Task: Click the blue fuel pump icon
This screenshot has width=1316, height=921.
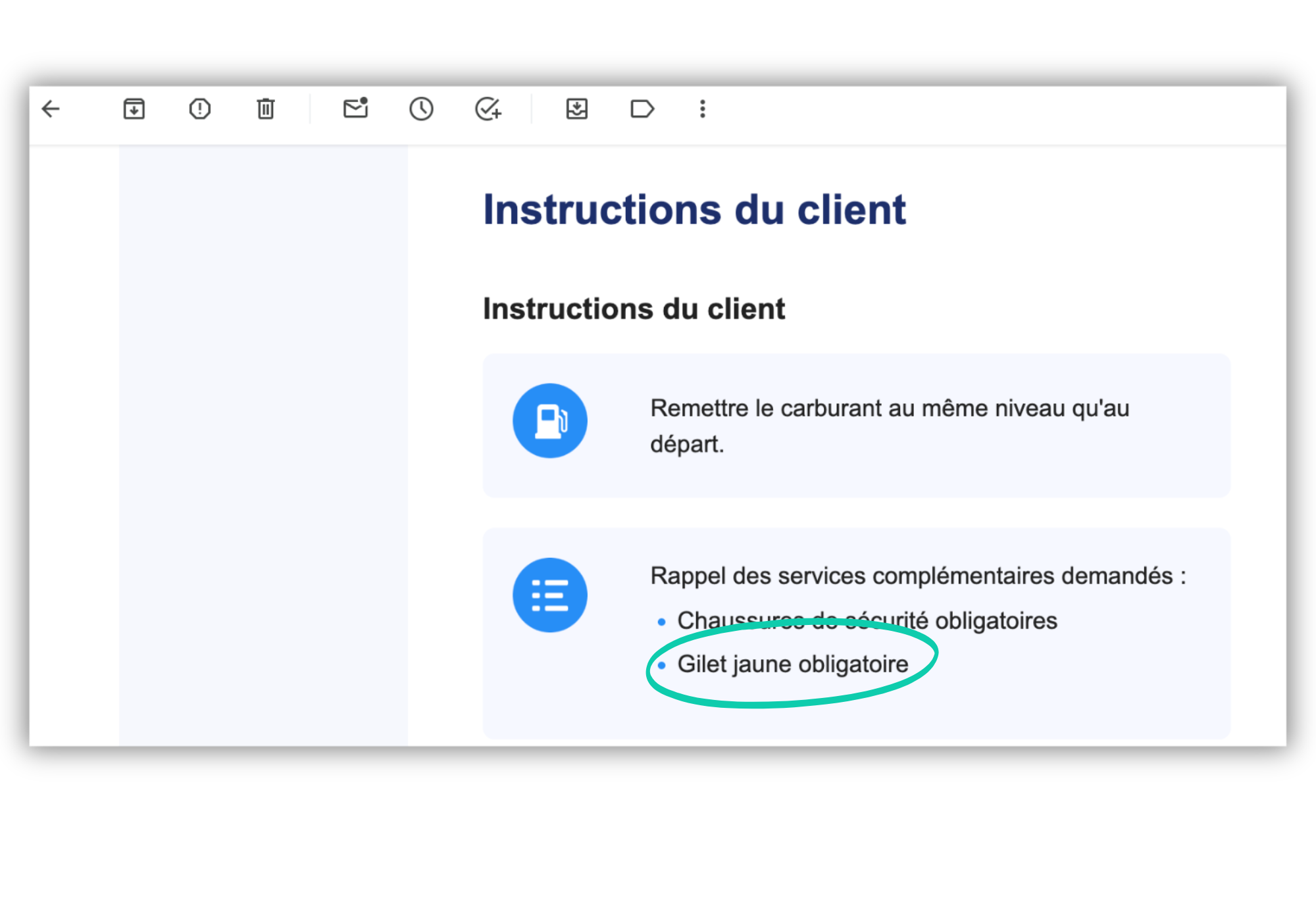Action: coord(550,421)
